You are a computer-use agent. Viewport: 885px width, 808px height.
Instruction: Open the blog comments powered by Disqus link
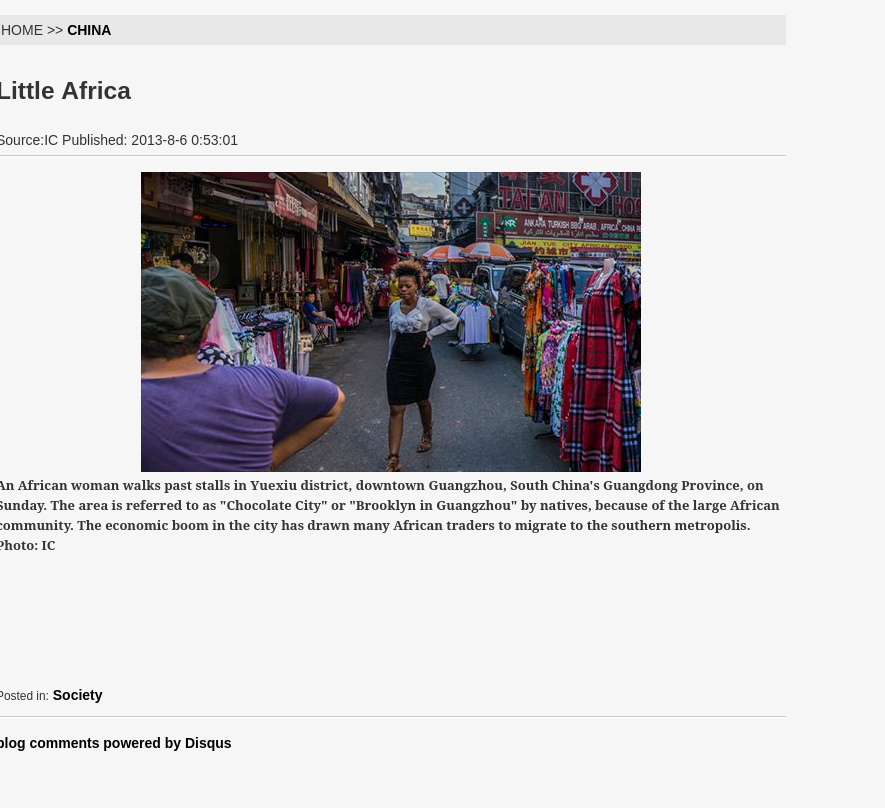click(115, 743)
